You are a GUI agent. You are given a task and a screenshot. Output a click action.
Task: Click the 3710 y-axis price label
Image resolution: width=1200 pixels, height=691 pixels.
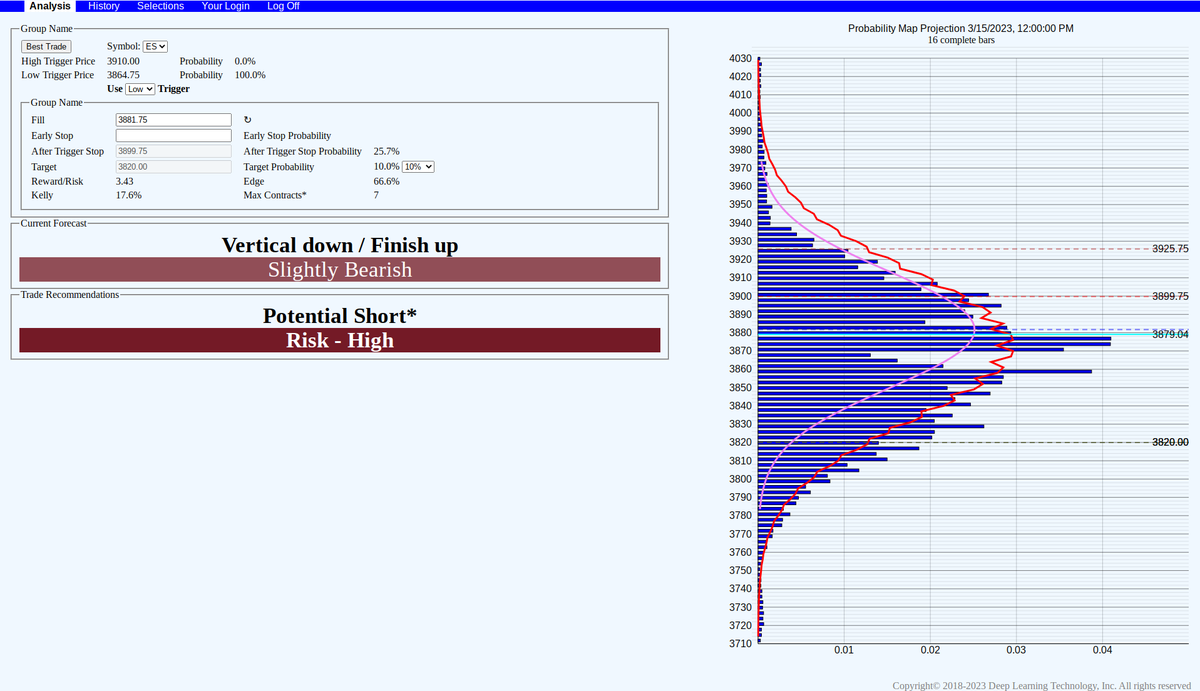741,644
